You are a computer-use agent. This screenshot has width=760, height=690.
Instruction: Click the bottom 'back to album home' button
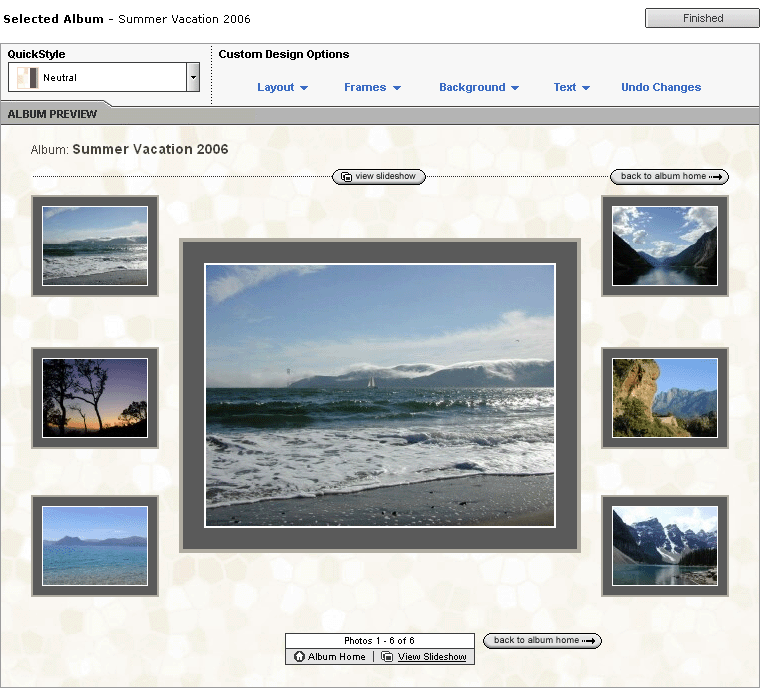pyautogui.click(x=542, y=641)
